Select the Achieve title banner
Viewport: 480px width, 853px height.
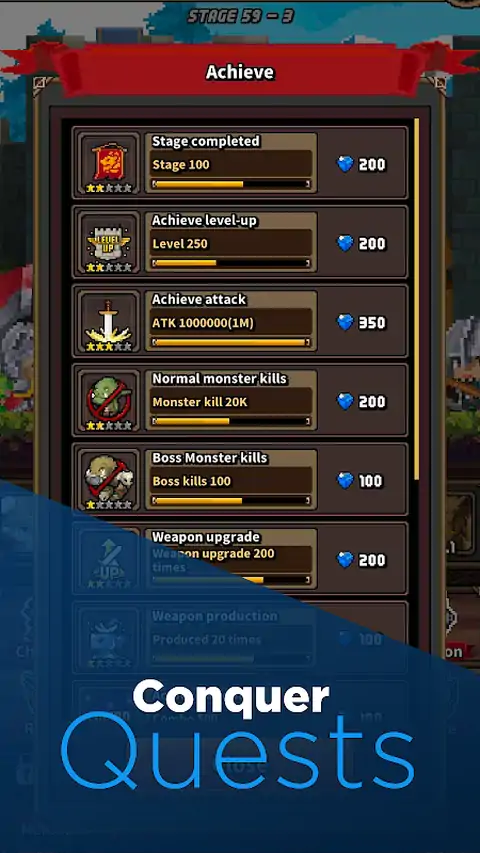coord(240,72)
